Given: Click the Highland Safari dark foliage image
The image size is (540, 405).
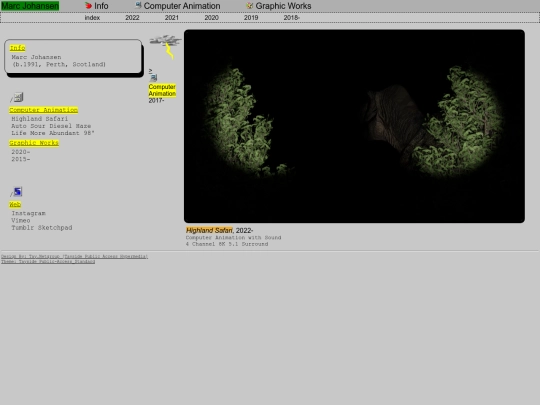Looking at the screenshot, I should click(x=354, y=126).
